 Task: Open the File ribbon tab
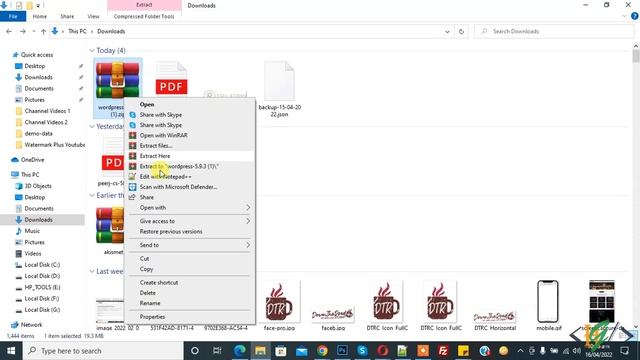[13, 16]
